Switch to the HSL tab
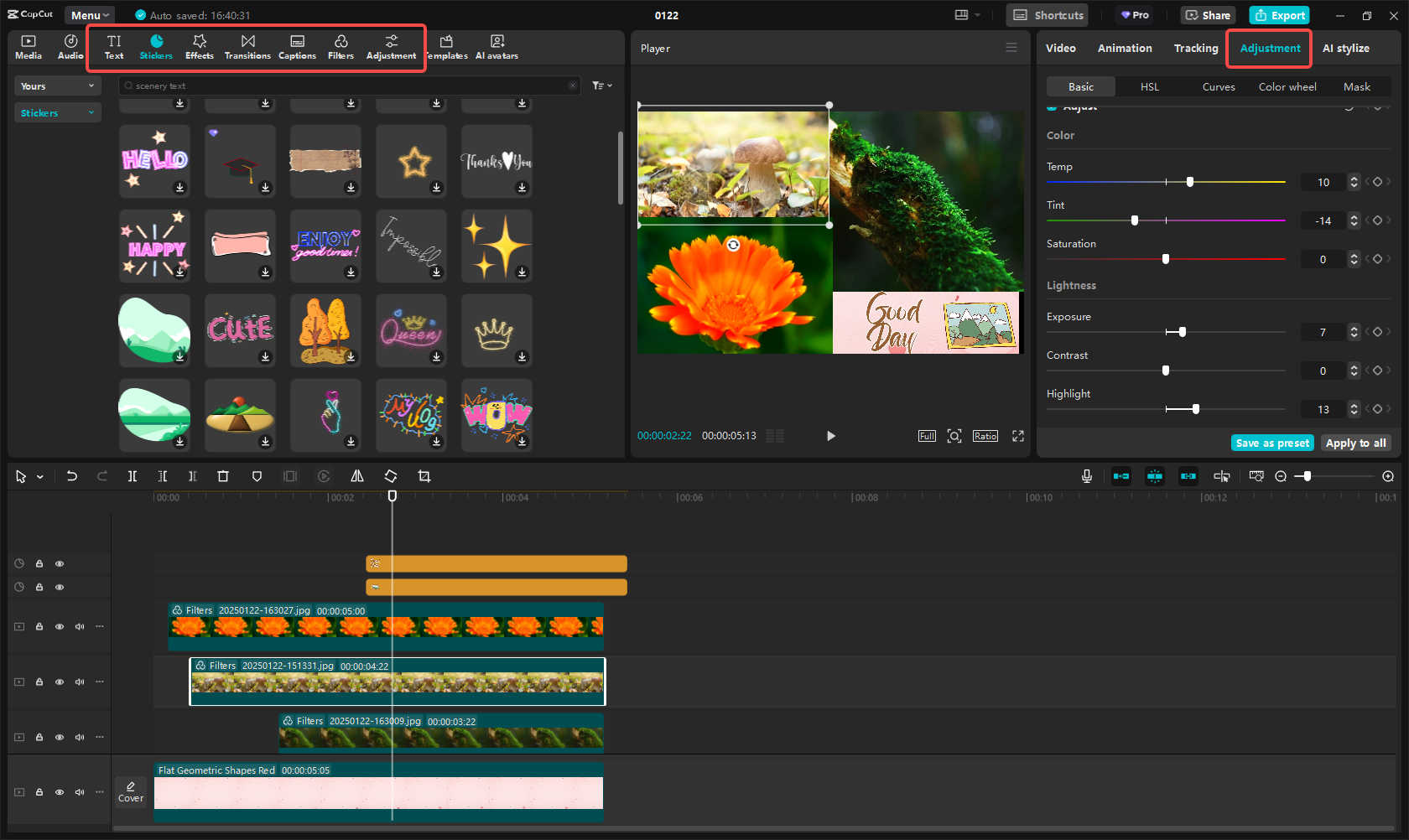The image size is (1409, 840). pos(1149,87)
